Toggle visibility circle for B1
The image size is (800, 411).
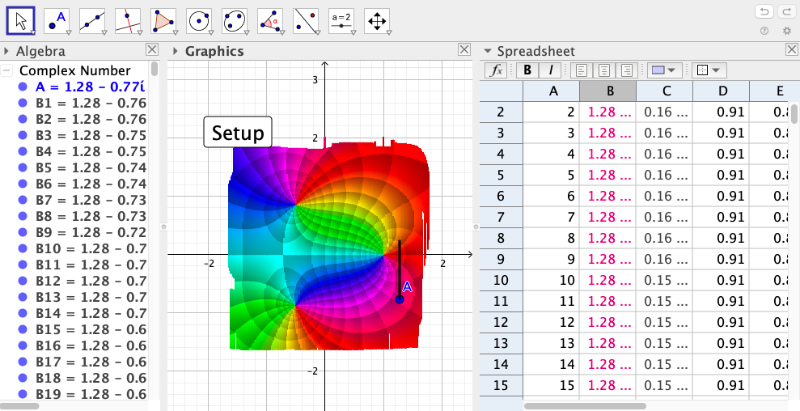tap(22, 103)
